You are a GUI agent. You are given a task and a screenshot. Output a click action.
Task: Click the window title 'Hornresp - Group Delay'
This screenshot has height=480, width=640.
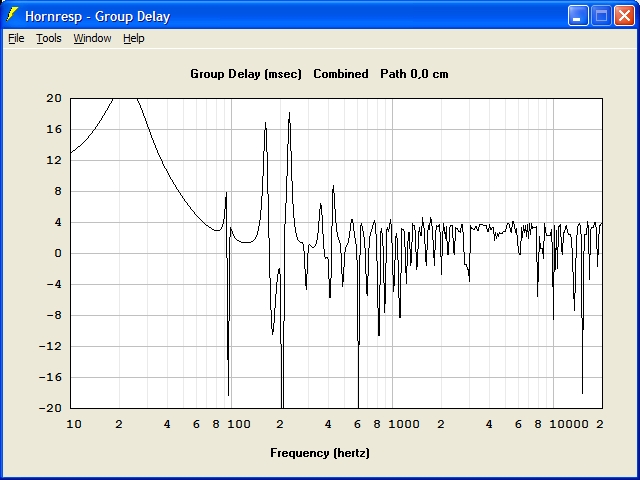(98, 16)
